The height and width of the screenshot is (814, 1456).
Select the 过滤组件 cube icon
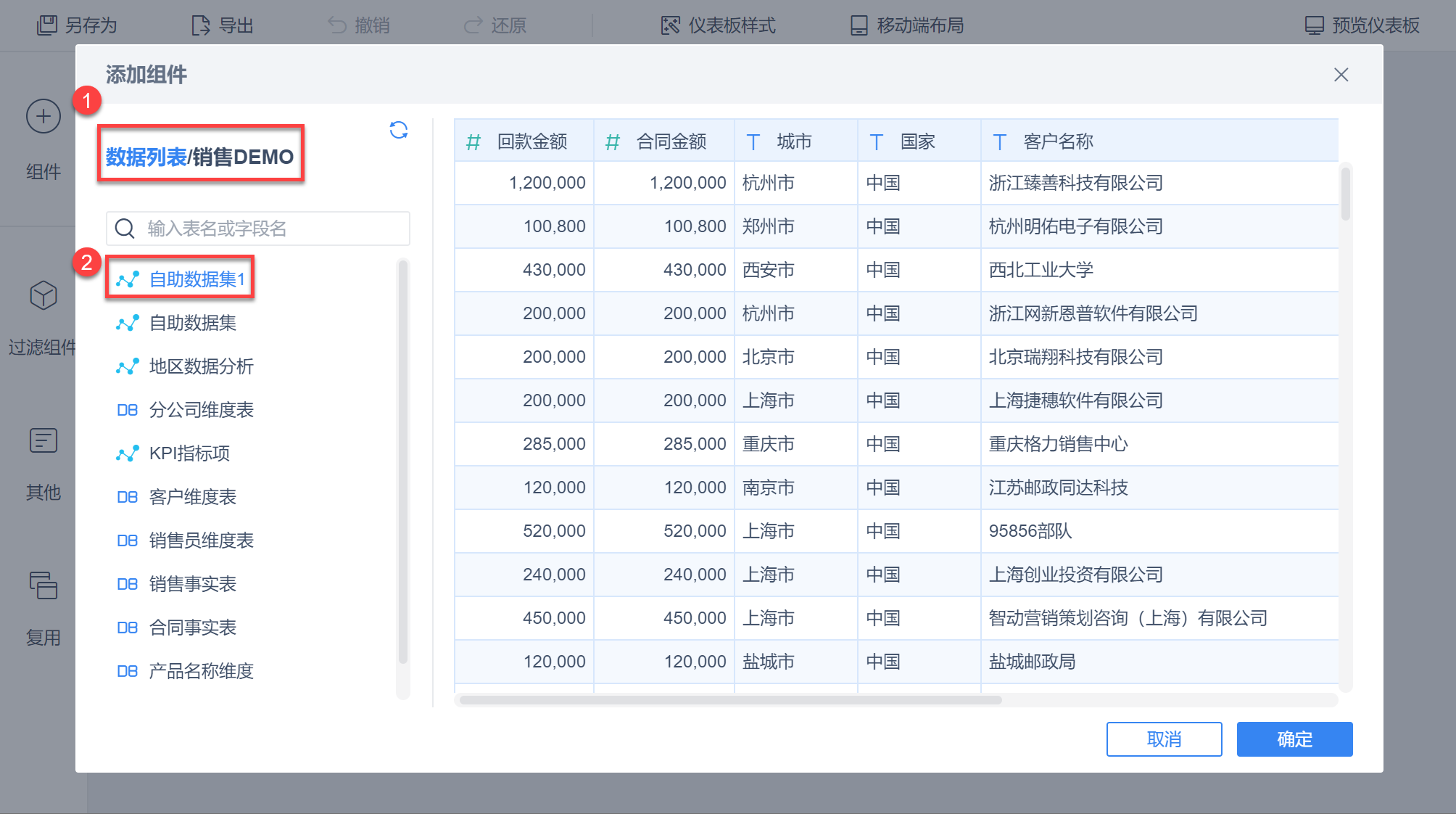coord(44,296)
